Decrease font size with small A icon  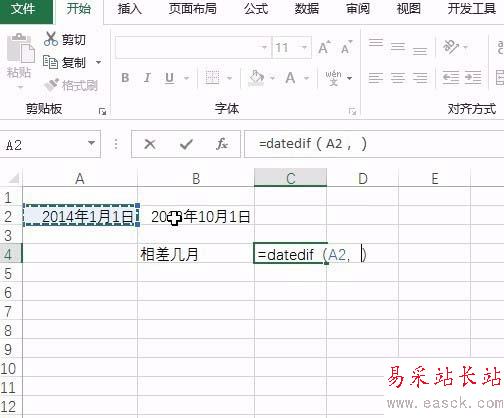[x=347, y=48]
